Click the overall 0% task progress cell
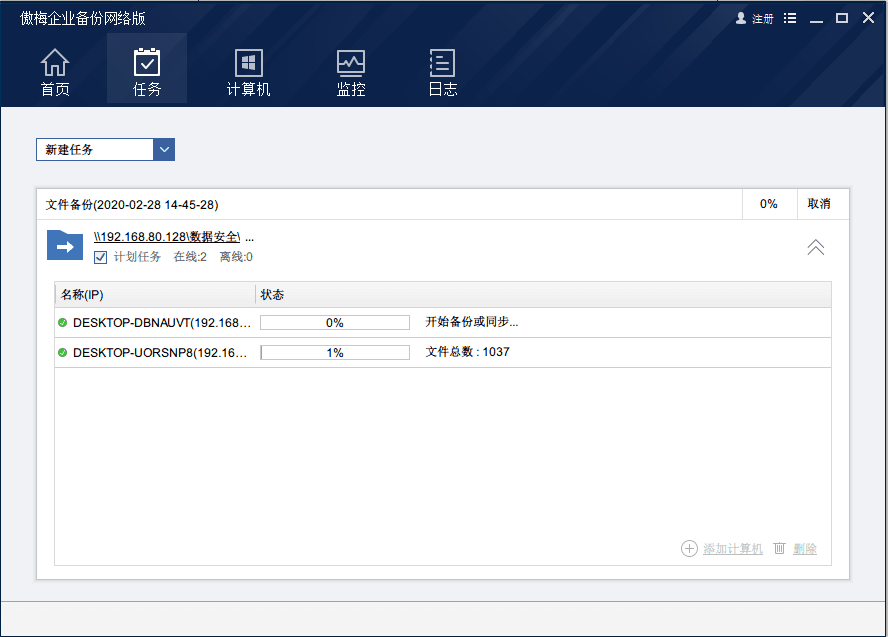888x637 pixels. [769, 204]
